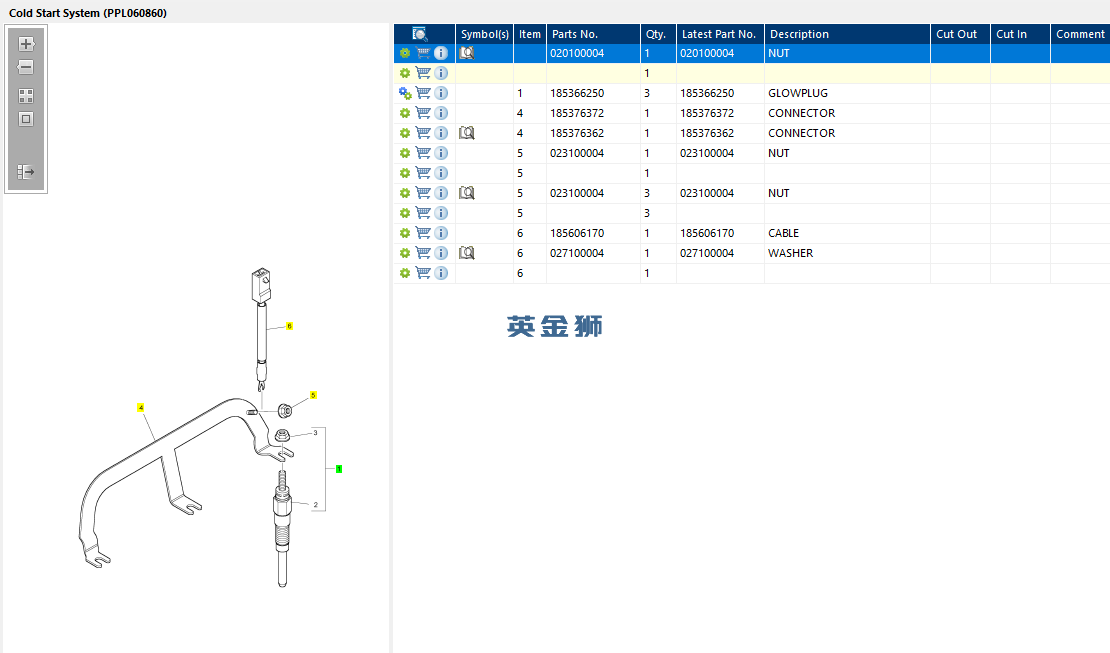Select part number 185366250 in Parts No. column
This screenshot has height=653, width=1110.
[577, 93]
